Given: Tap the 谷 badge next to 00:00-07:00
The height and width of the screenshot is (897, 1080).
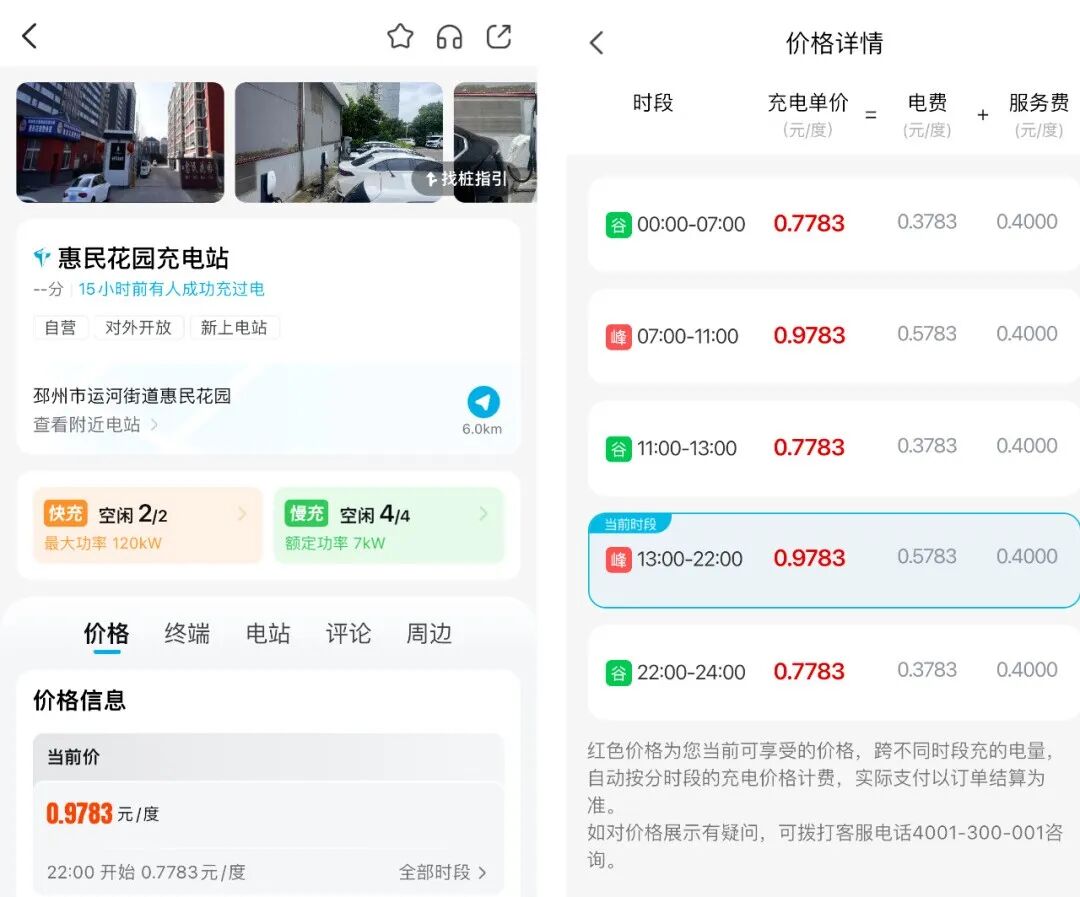Looking at the screenshot, I should pyautogui.click(x=620, y=224).
